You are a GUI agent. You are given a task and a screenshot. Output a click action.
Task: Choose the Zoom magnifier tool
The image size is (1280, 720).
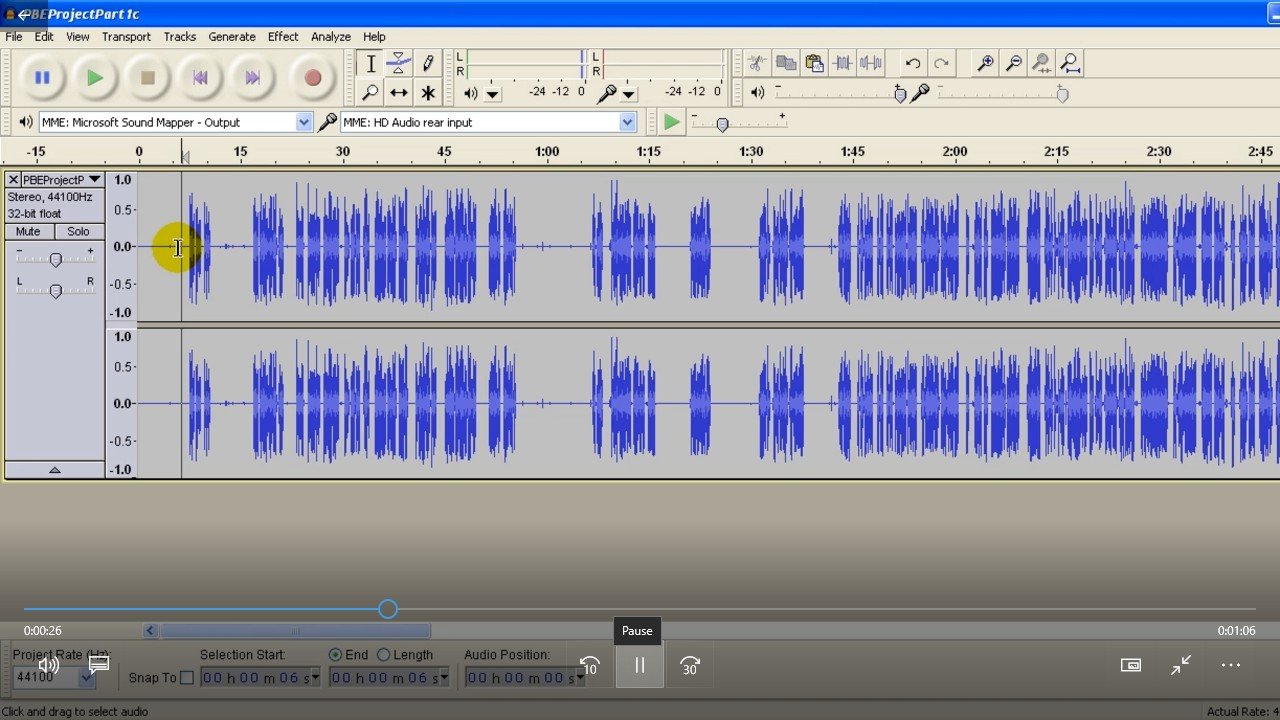pos(370,93)
